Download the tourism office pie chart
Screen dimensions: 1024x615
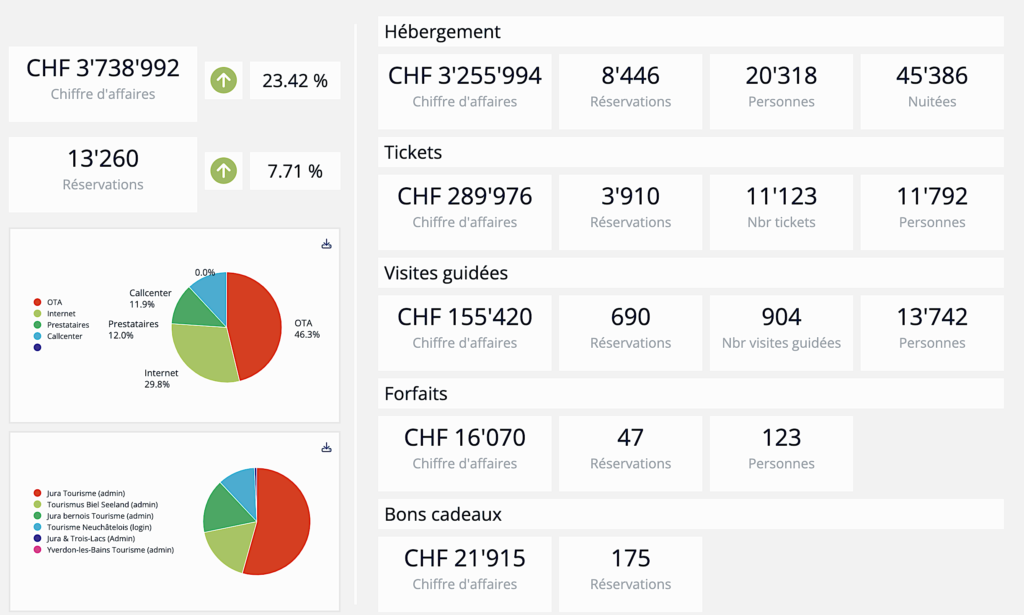326,447
